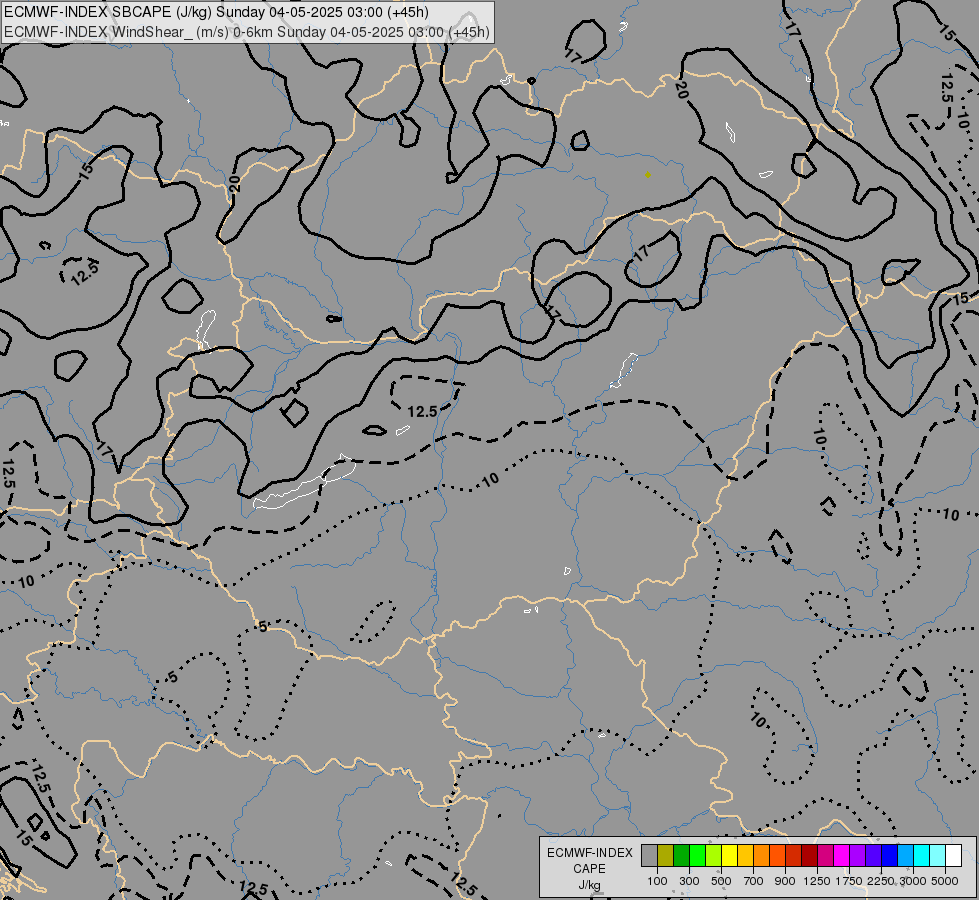Click the amber swatch above 700 tick

745,855
